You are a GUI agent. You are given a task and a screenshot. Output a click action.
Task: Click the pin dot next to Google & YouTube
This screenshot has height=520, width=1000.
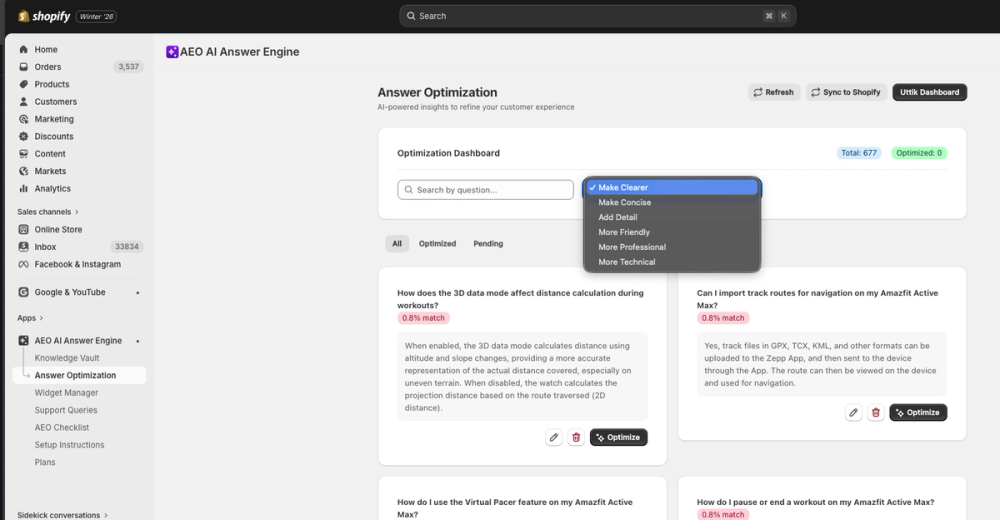[x=138, y=293]
